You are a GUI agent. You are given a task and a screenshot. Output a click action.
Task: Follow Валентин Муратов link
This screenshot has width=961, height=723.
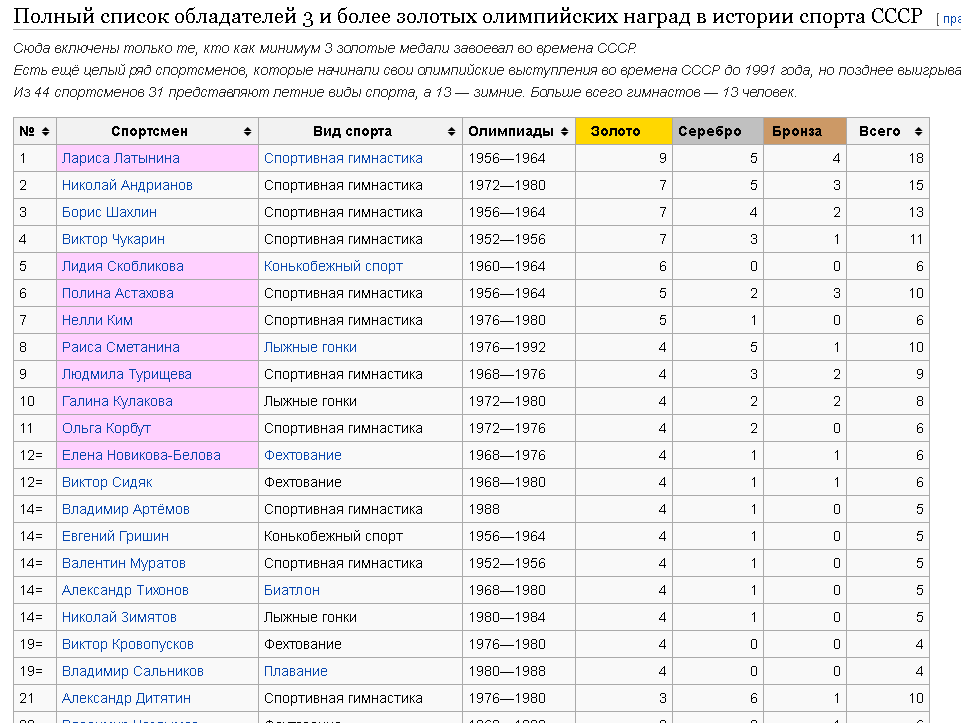point(124,562)
